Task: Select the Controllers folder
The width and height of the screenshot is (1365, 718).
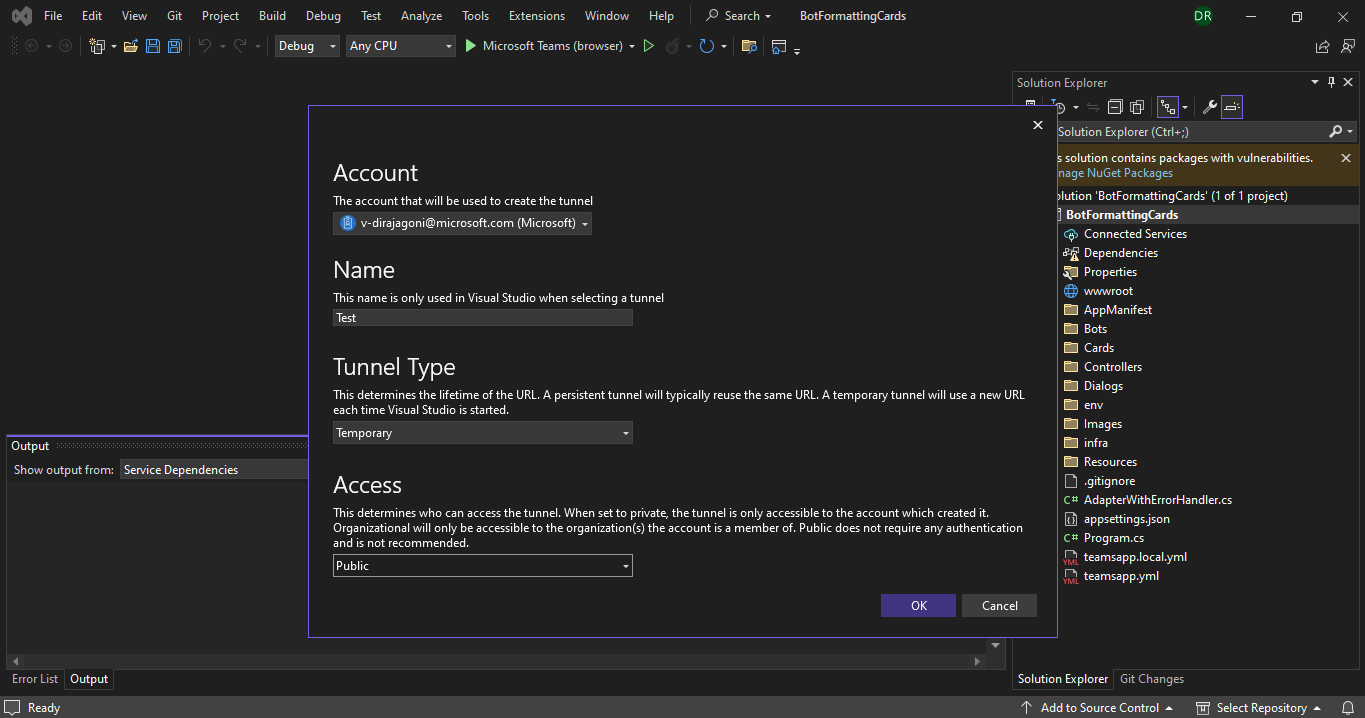Action: point(1112,367)
